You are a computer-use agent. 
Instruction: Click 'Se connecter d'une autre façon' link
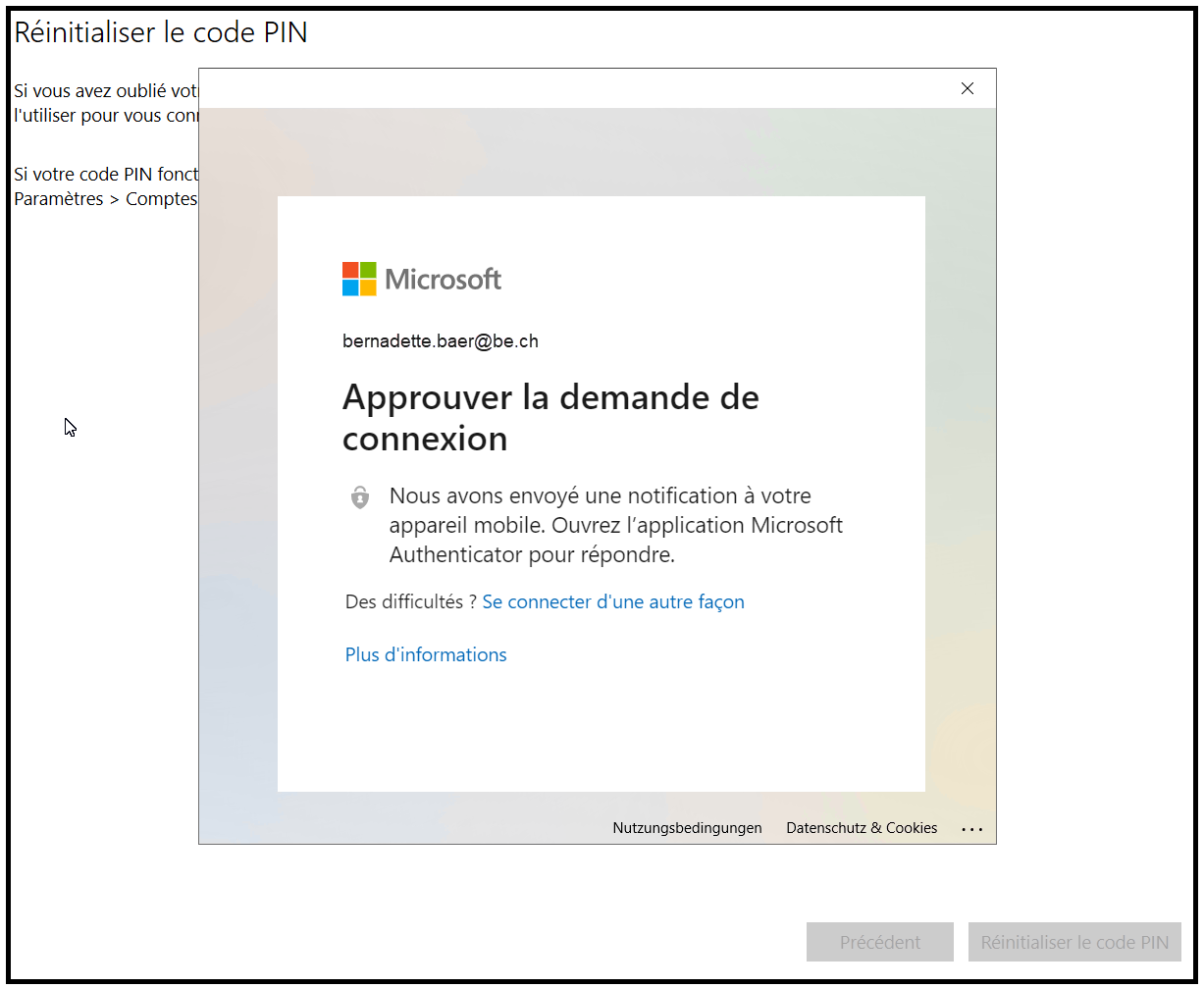pos(613,601)
